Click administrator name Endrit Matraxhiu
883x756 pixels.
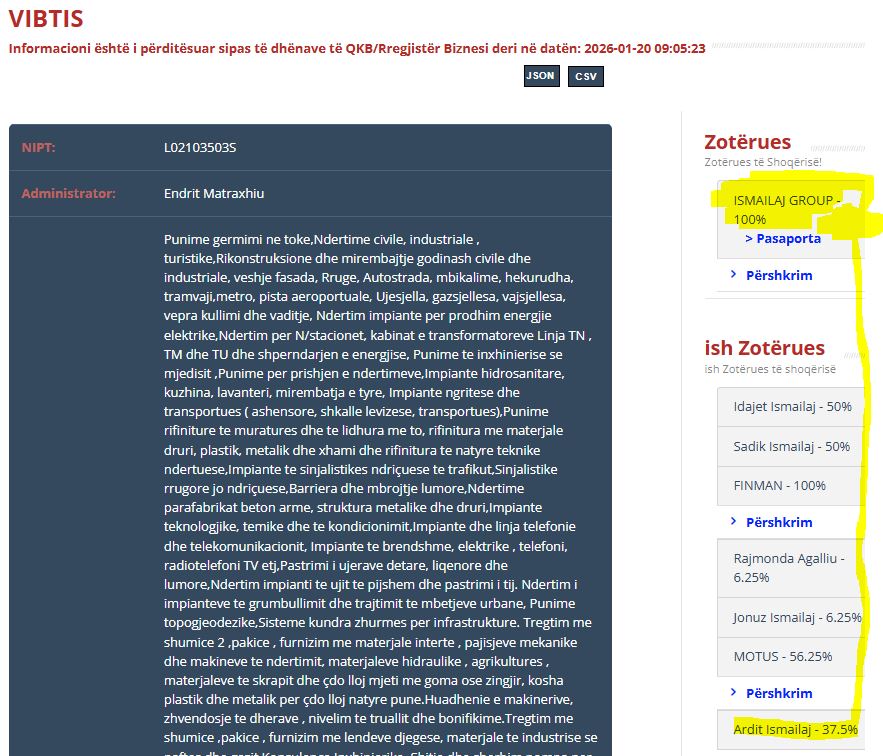click(214, 193)
